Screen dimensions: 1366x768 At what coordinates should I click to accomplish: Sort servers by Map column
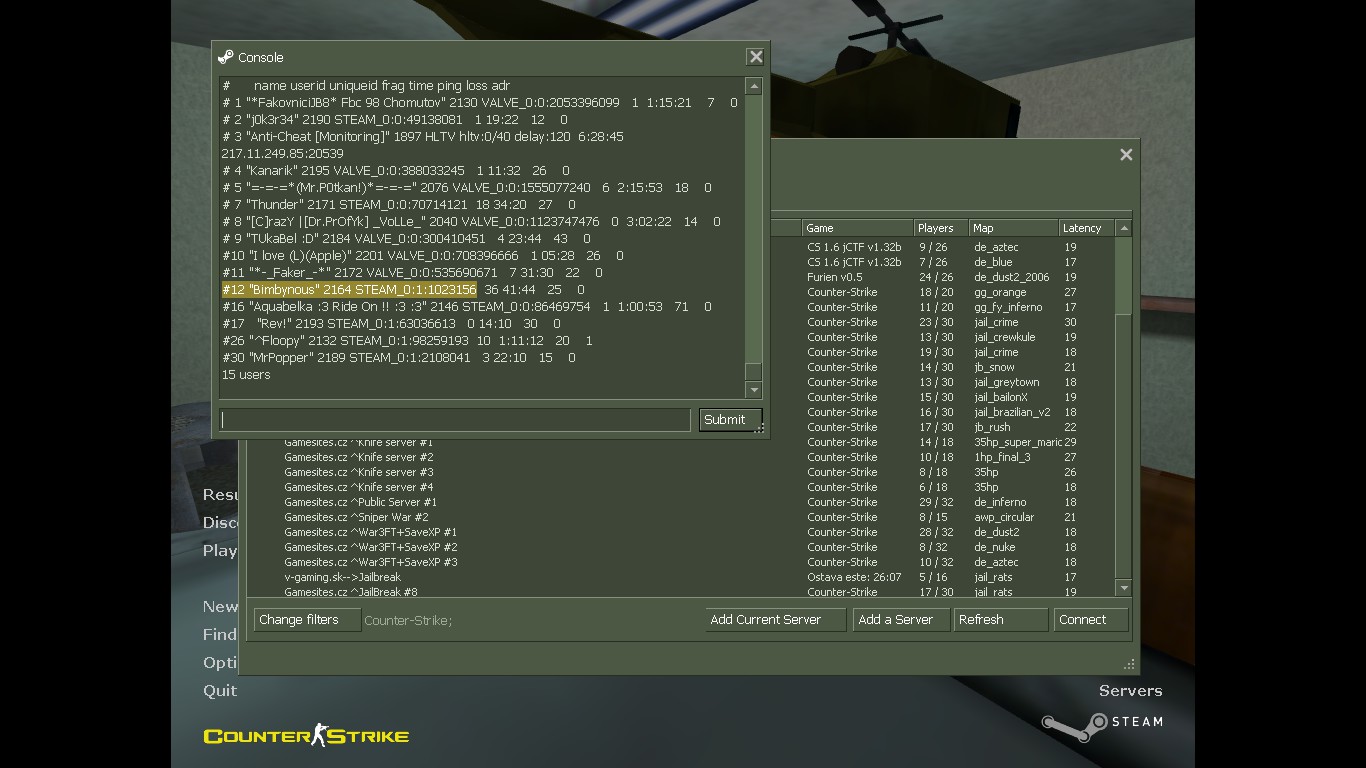coord(1014,228)
